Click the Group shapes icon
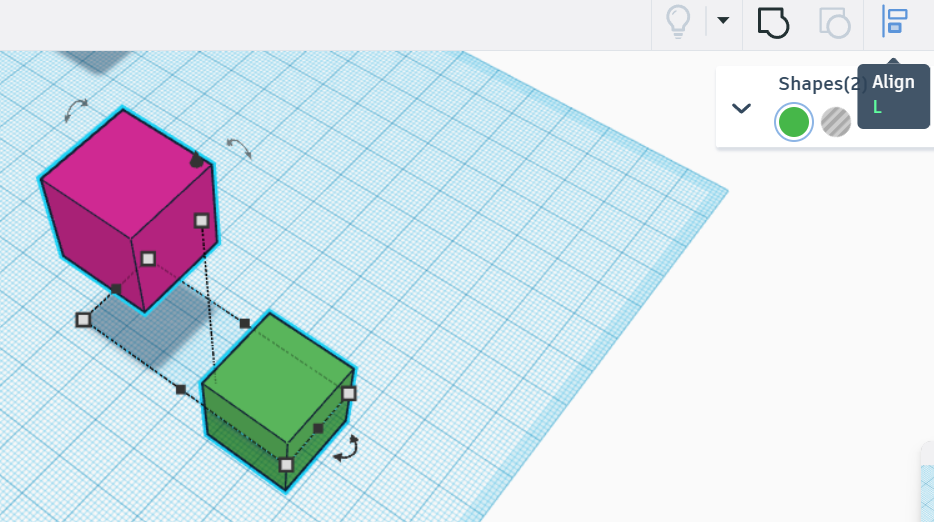The height and width of the screenshot is (522, 934). click(773, 23)
